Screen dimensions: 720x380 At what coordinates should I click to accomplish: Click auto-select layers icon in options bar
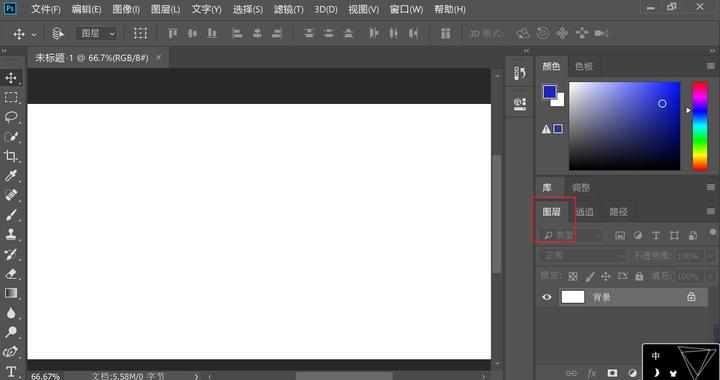coord(57,33)
